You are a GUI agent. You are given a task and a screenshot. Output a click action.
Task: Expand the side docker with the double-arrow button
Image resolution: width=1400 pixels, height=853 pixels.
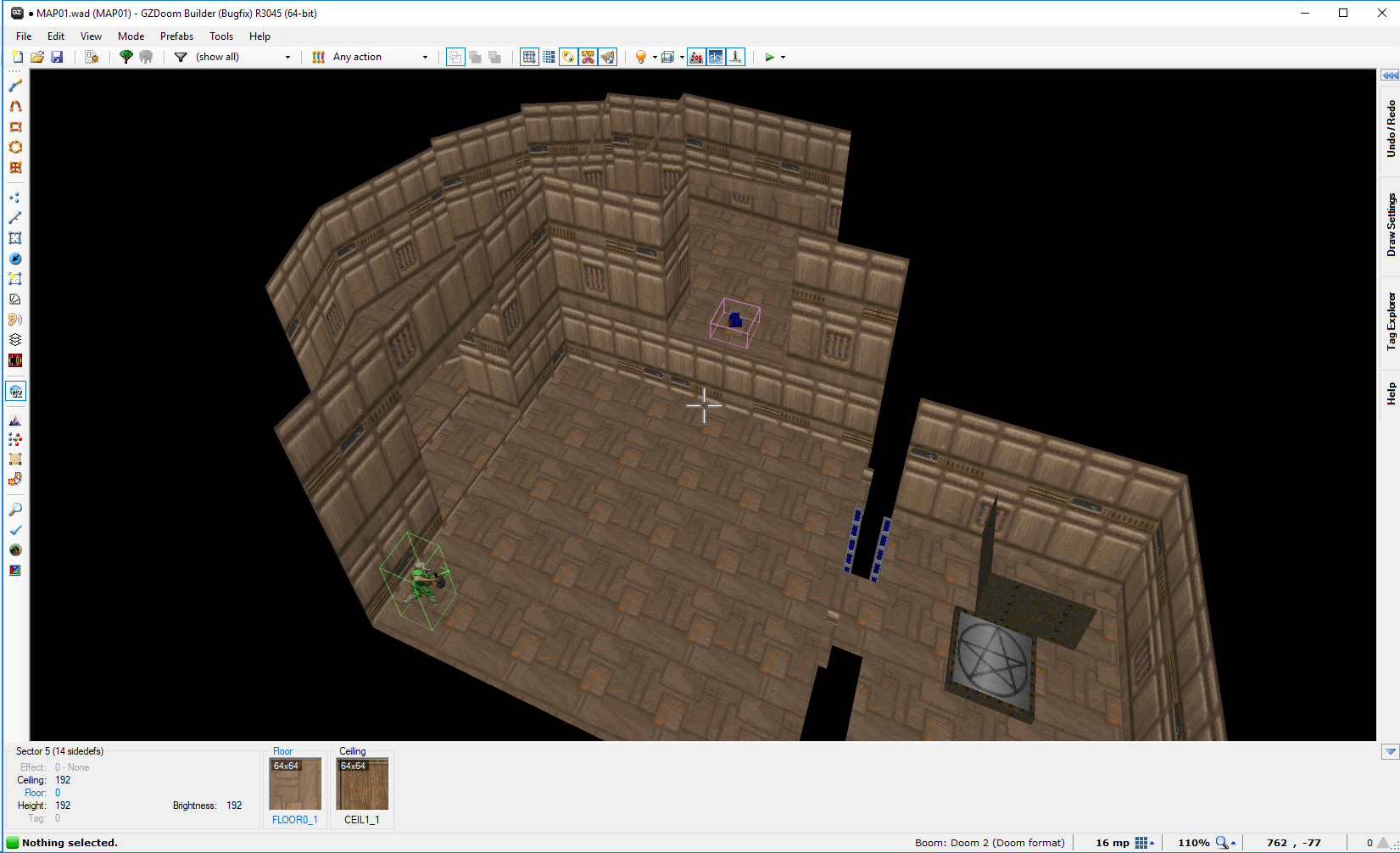pyautogui.click(x=1390, y=75)
